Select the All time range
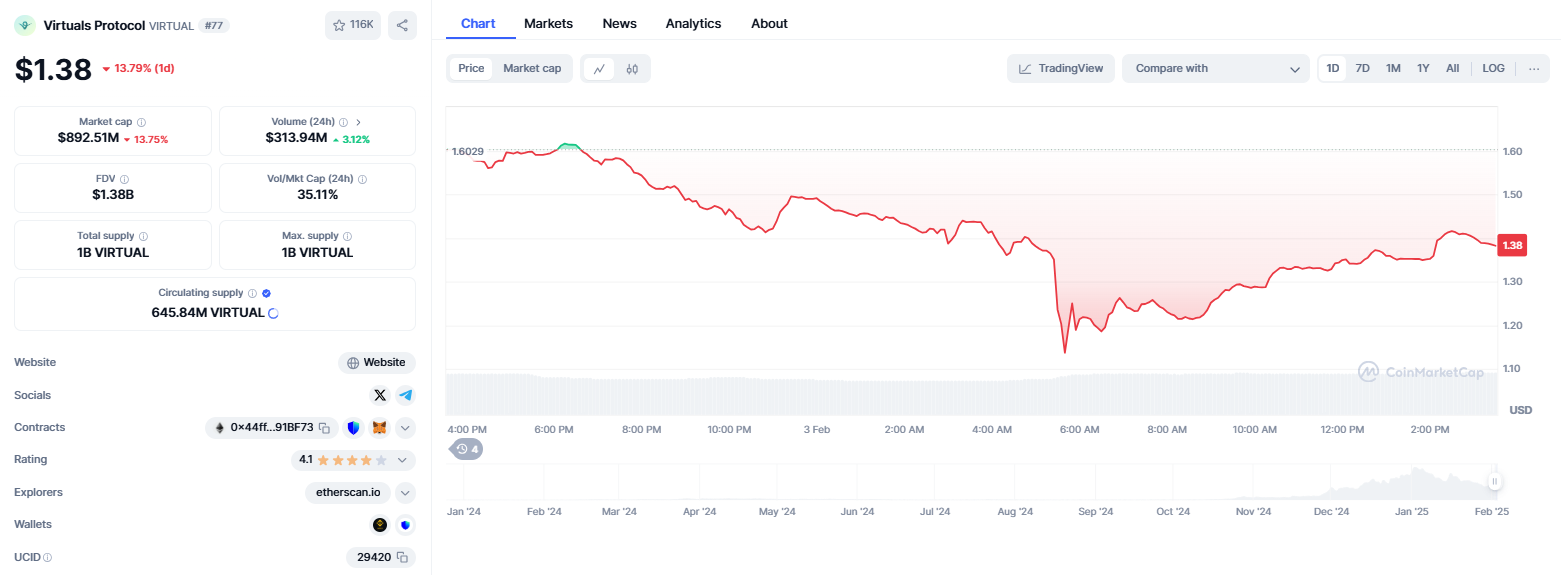This screenshot has width=1561, height=575. 1452,68
